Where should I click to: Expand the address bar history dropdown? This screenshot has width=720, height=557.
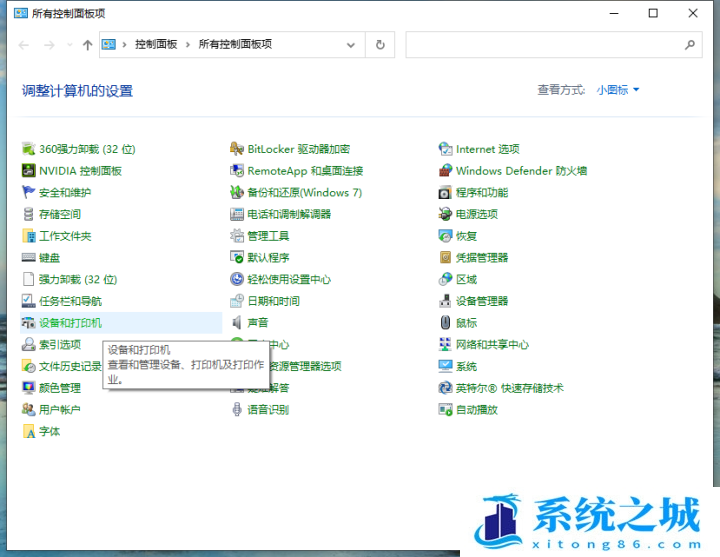(x=351, y=45)
